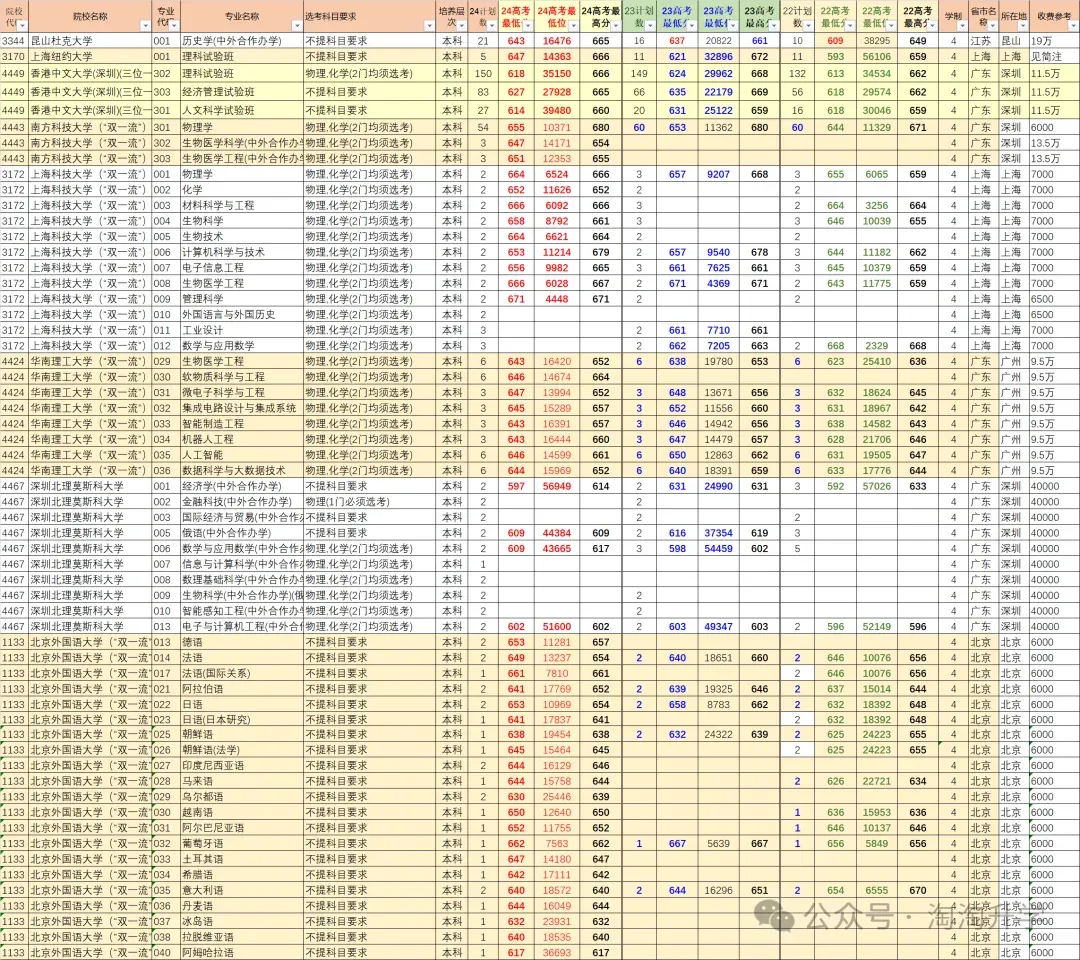Screen dimensions: 1080x960
Task: Click the major cell 人工智能
Action: point(242,455)
